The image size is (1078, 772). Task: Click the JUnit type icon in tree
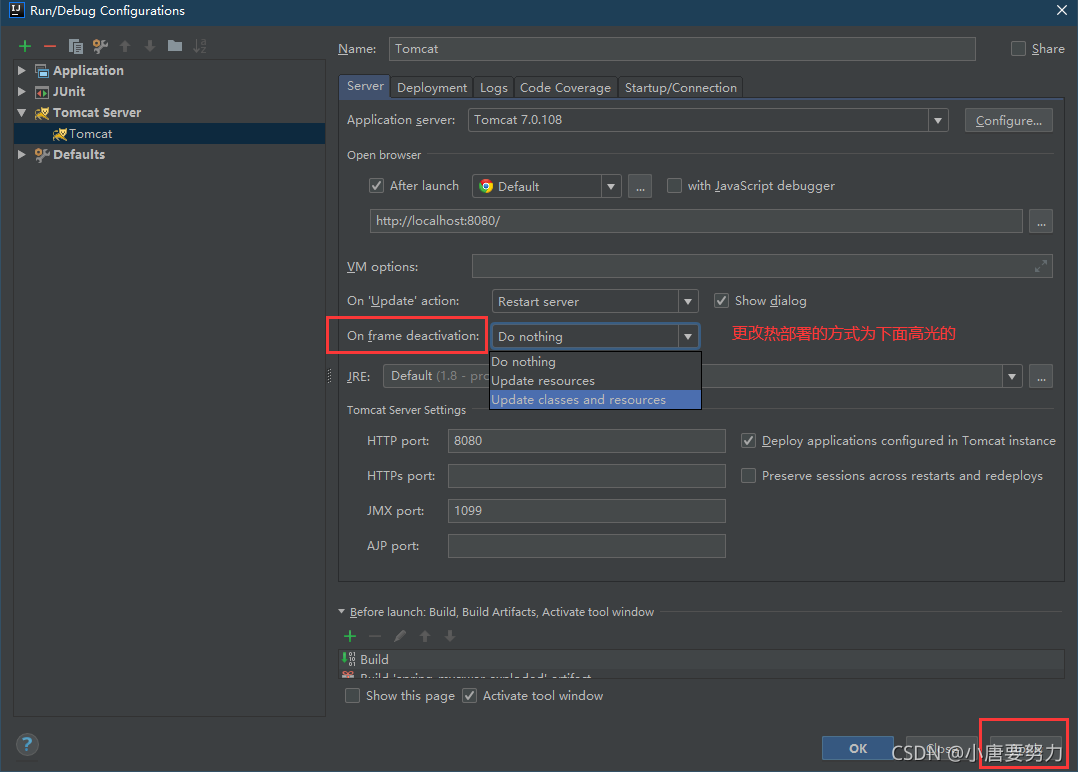point(42,91)
